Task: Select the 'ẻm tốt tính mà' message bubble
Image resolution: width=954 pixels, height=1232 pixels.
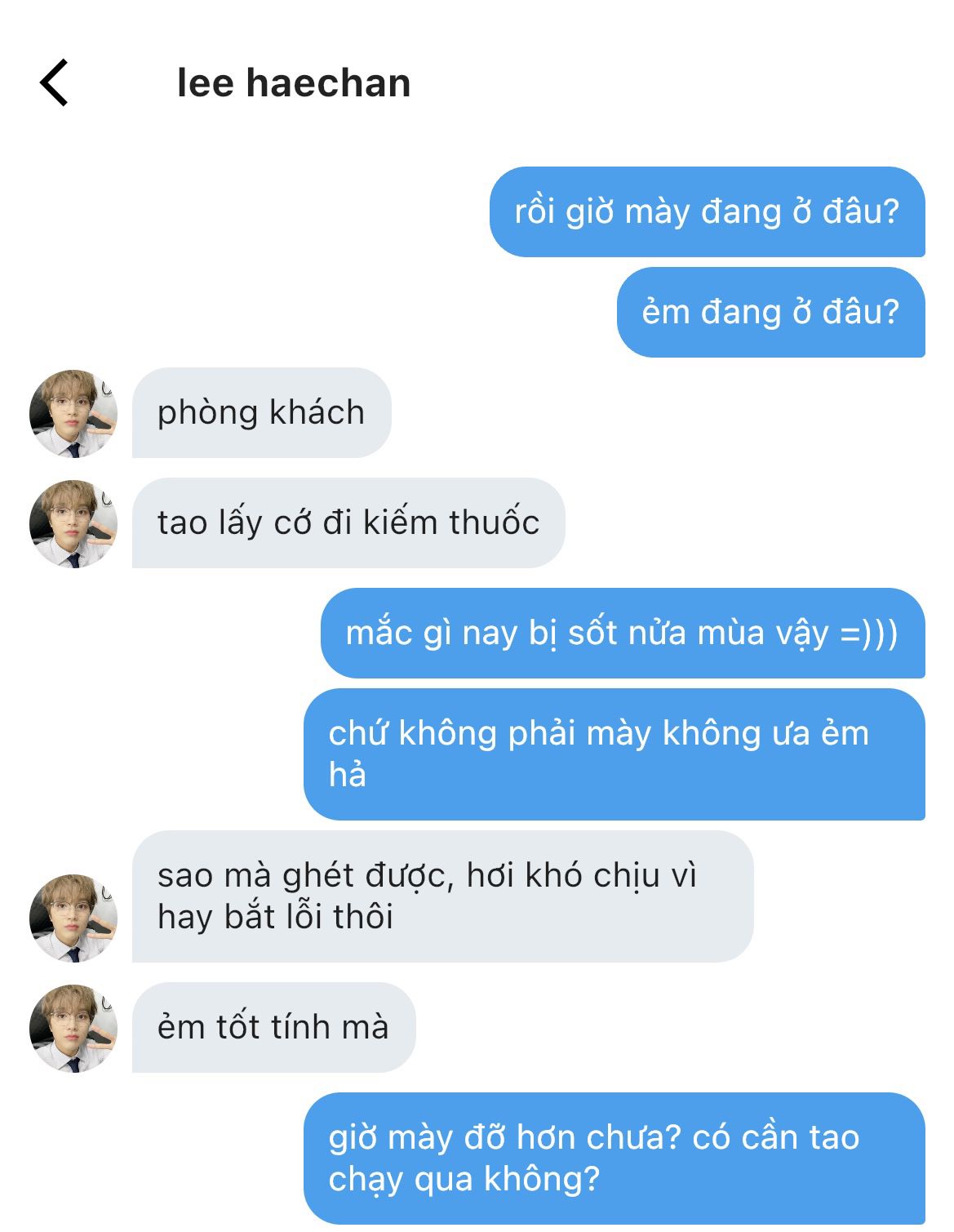Action: [x=273, y=1027]
